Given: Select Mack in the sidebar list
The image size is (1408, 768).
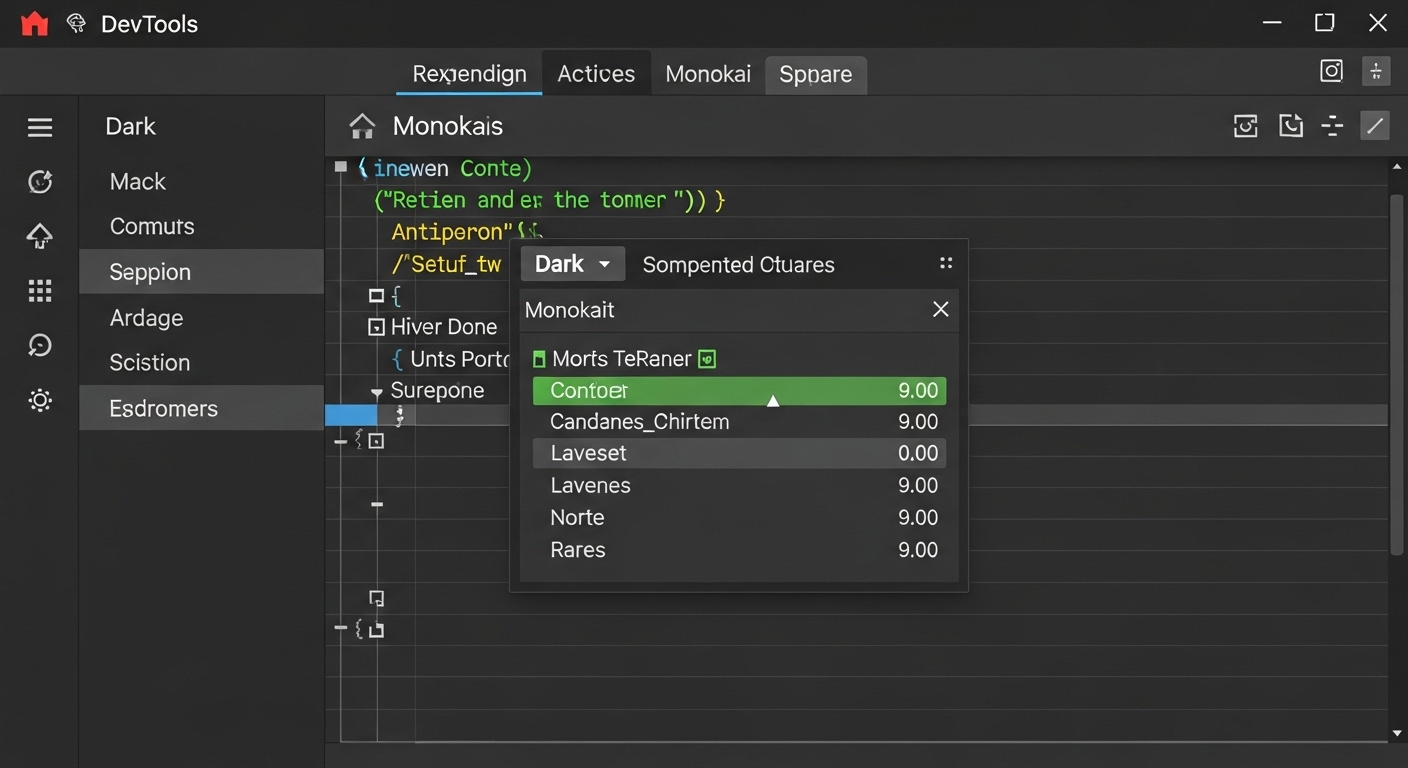Looking at the screenshot, I should 202,181.
